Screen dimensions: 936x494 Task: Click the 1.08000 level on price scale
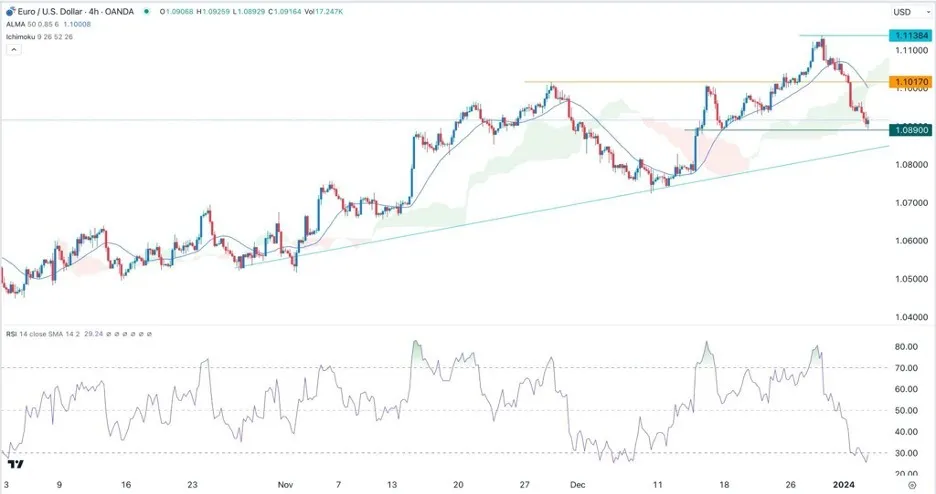pyautogui.click(x=912, y=165)
